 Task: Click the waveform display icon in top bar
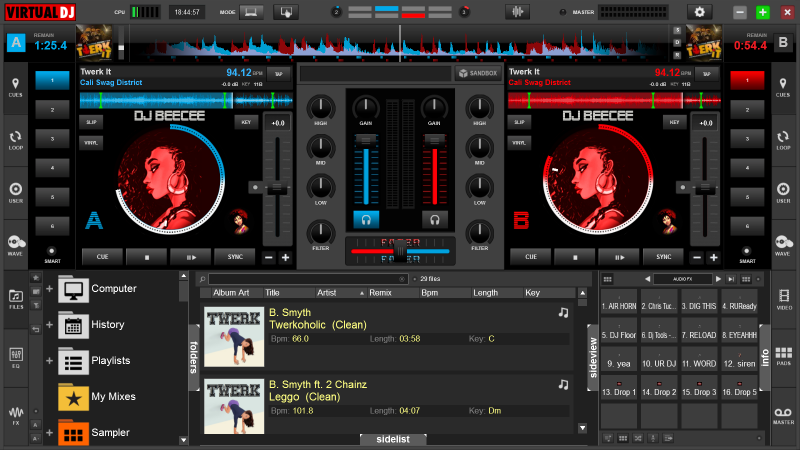click(x=517, y=12)
